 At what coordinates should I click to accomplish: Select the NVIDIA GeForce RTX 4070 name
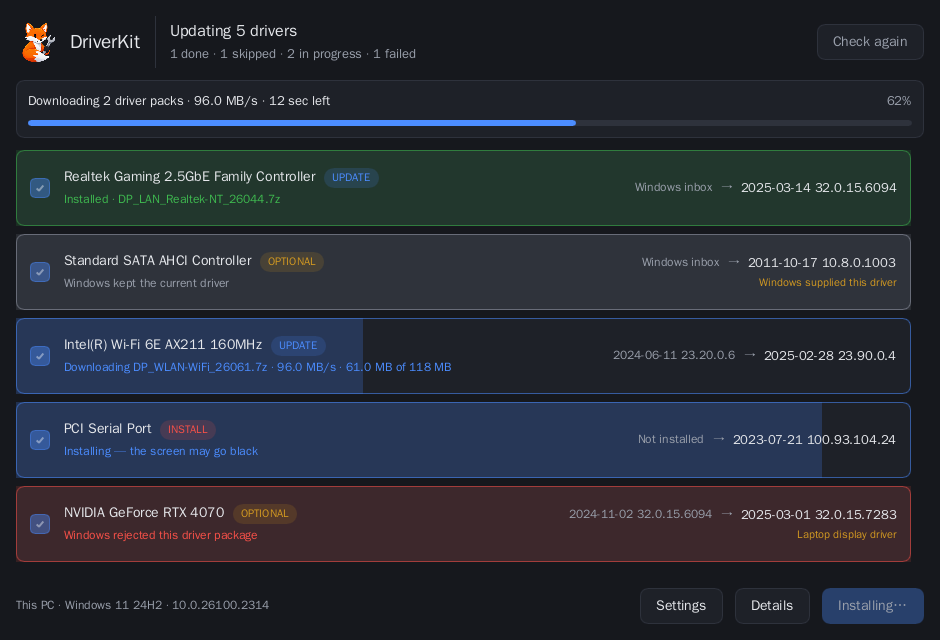144,512
